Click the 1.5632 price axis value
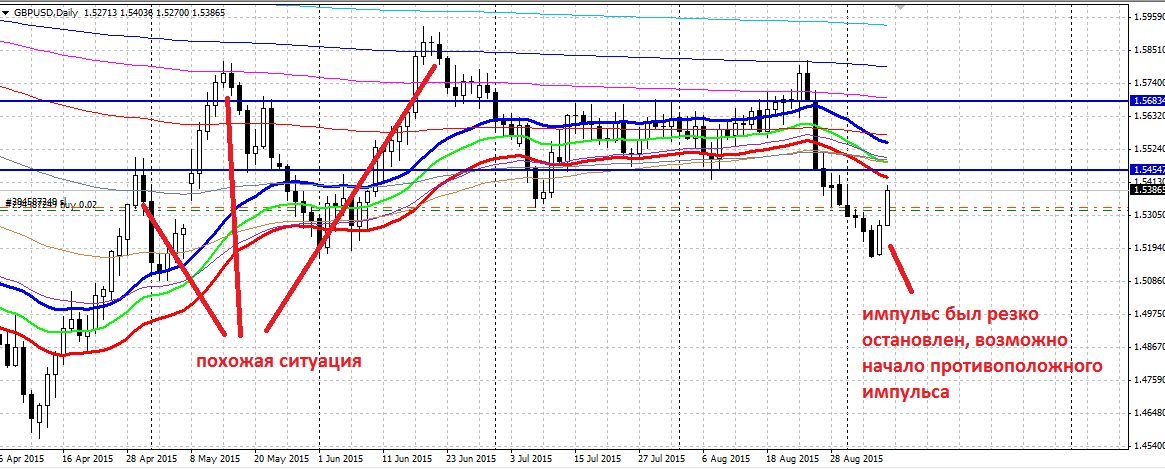The width and height of the screenshot is (1165, 469). coord(1149,116)
